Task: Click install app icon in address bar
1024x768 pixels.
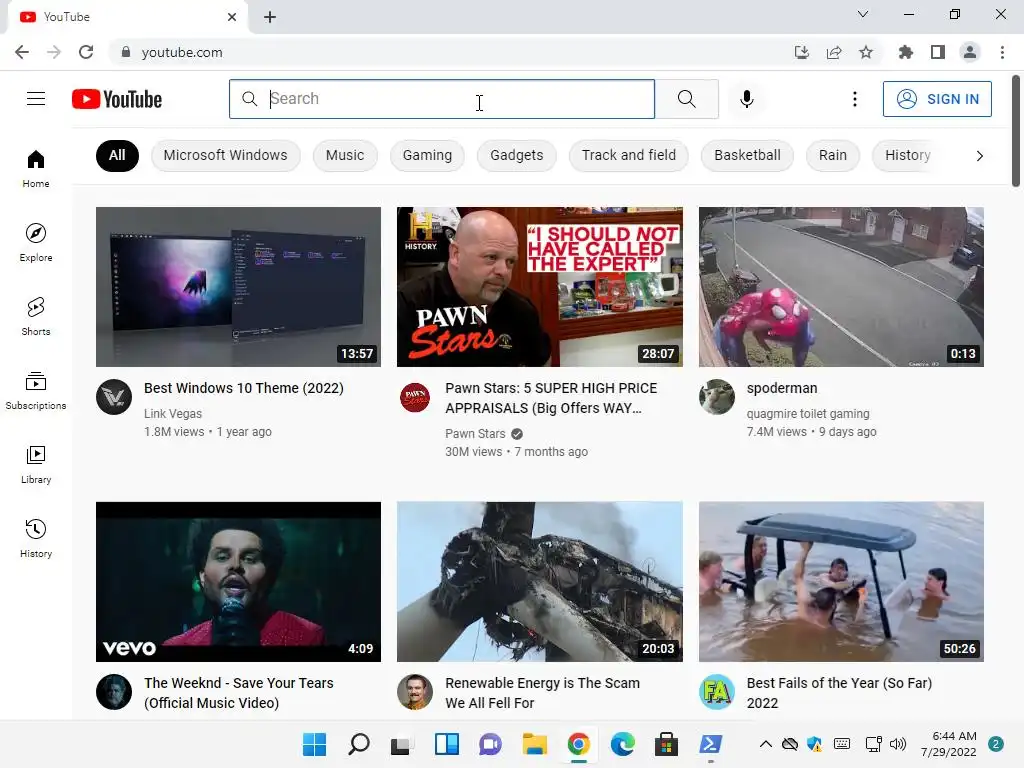Action: pyautogui.click(x=802, y=52)
